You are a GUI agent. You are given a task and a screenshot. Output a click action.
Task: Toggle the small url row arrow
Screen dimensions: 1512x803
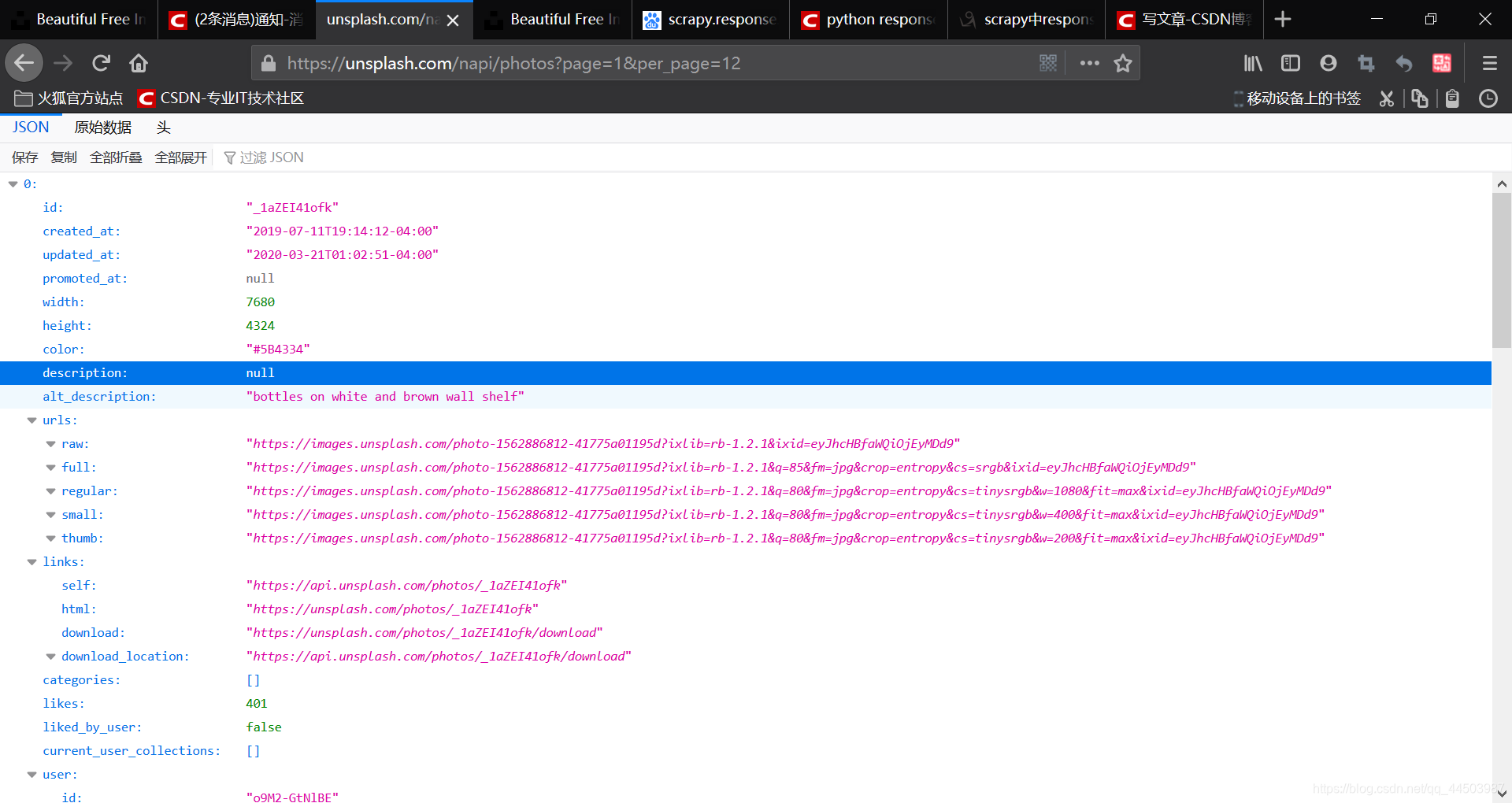tap(51, 515)
